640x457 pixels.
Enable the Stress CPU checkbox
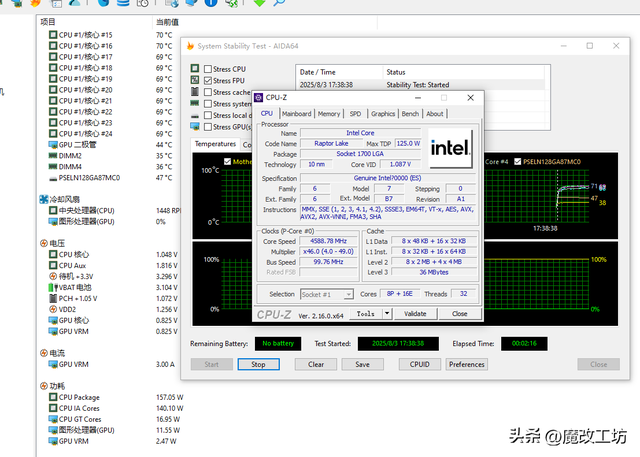208,69
